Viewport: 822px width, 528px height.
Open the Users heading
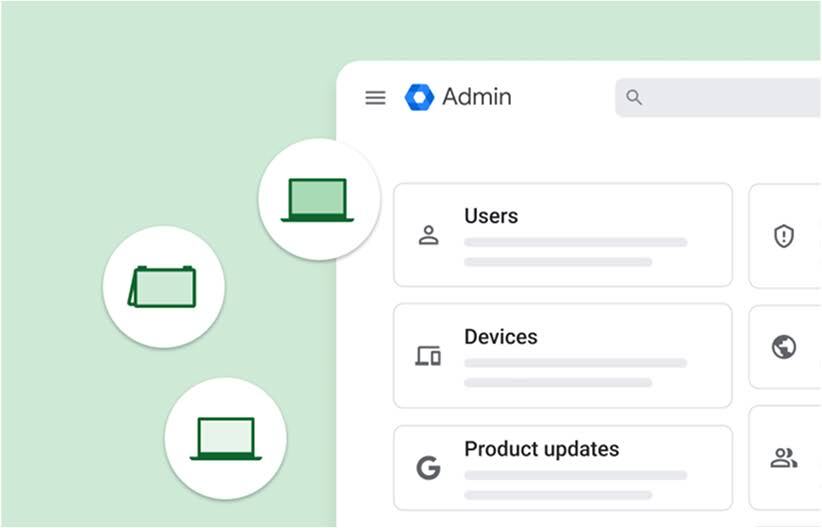tap(491, 216)
